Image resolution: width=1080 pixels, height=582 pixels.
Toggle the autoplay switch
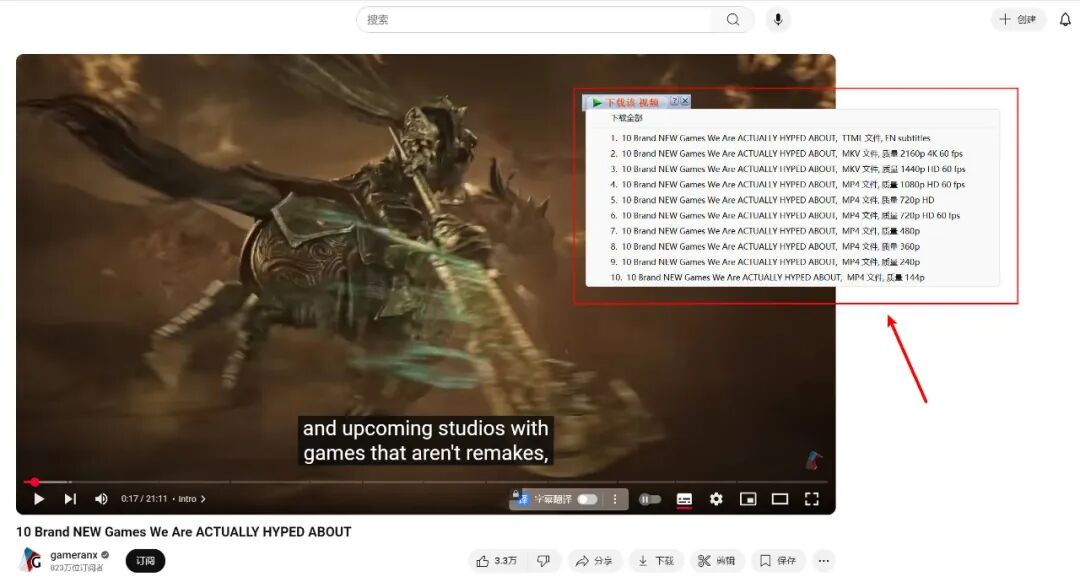tap(650, 499)
